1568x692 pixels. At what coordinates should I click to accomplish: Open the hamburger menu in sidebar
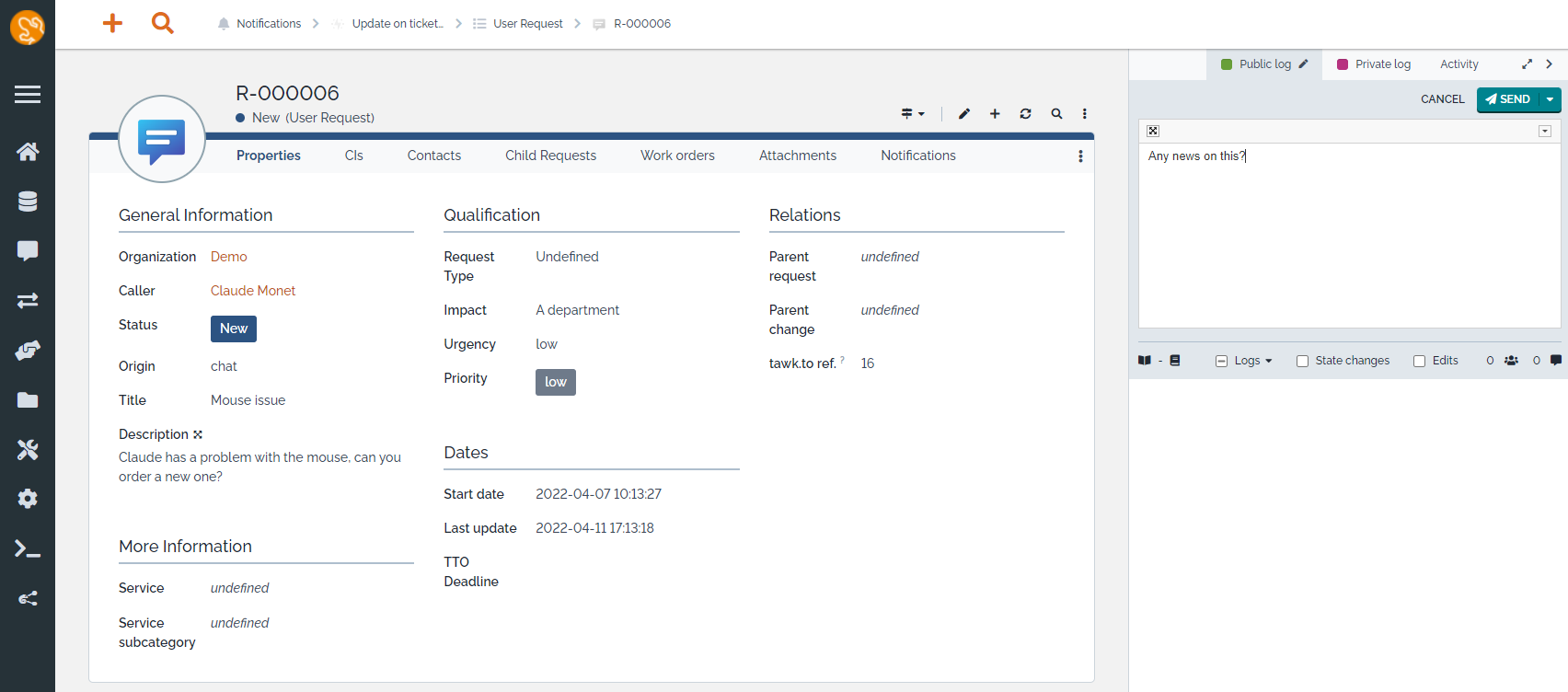point(28,94)
